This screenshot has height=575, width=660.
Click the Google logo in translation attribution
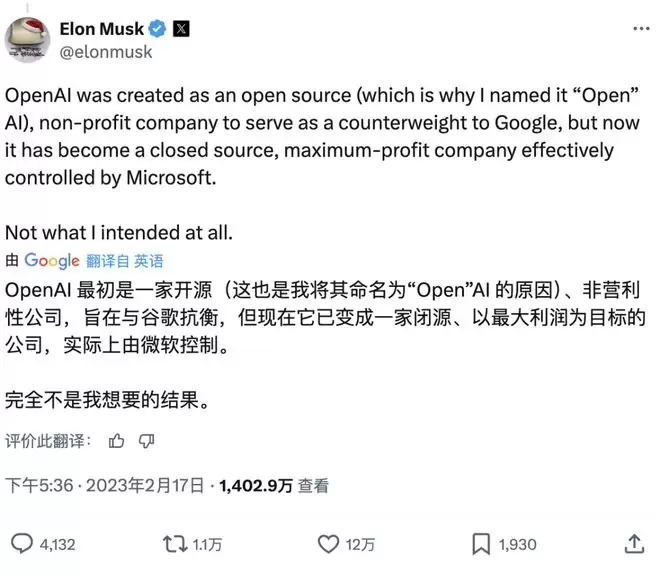(52, 260)
